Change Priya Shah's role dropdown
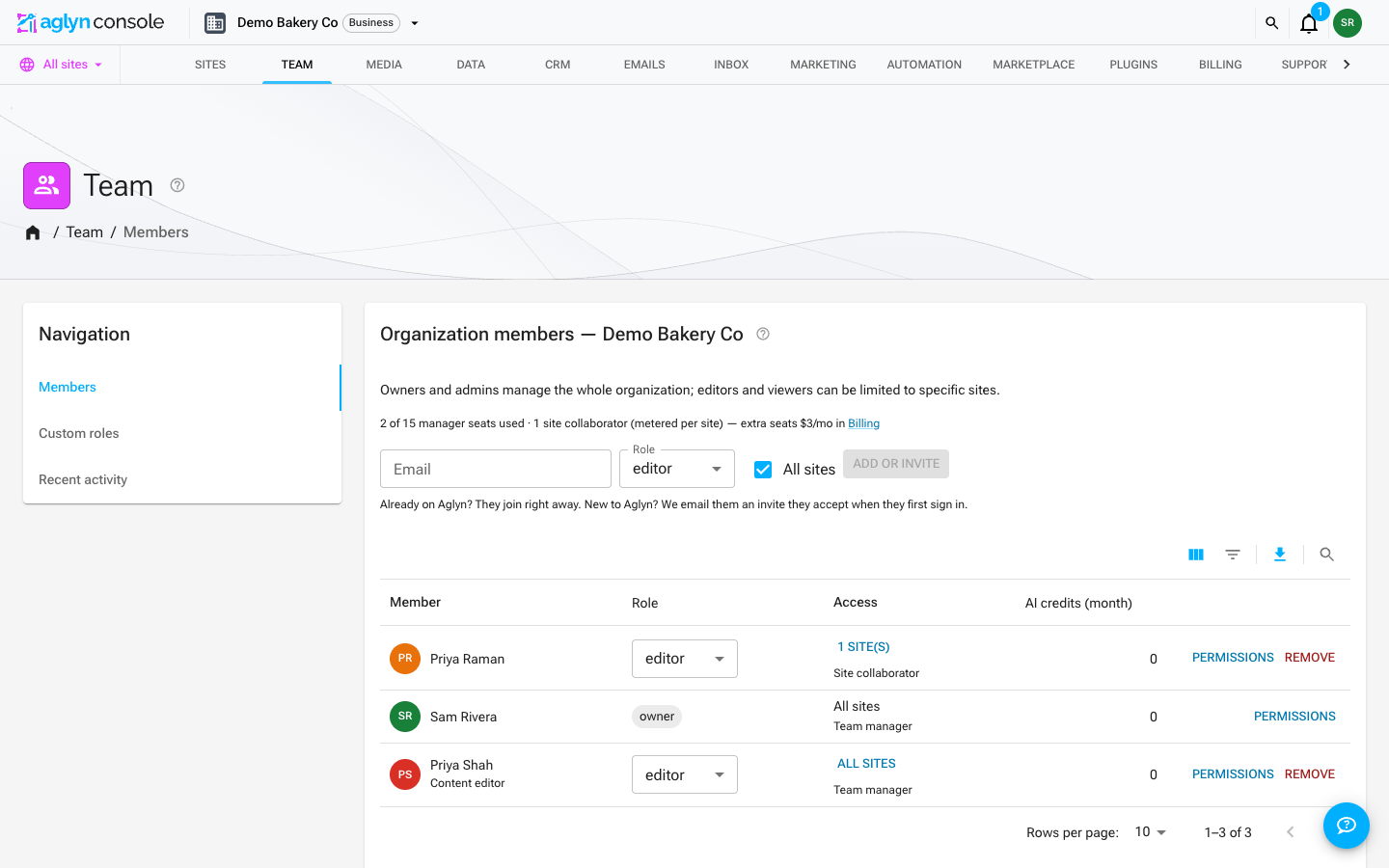This screenshot has height=868, width=1389. click(685, 774)
